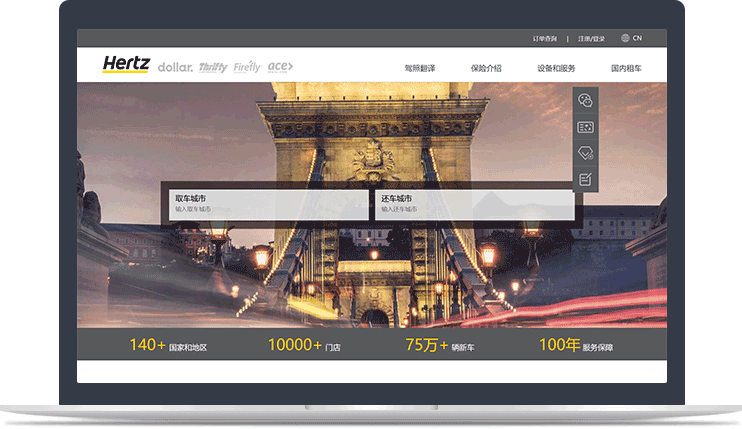Open the 设备和服务 menu

[556, 68]
